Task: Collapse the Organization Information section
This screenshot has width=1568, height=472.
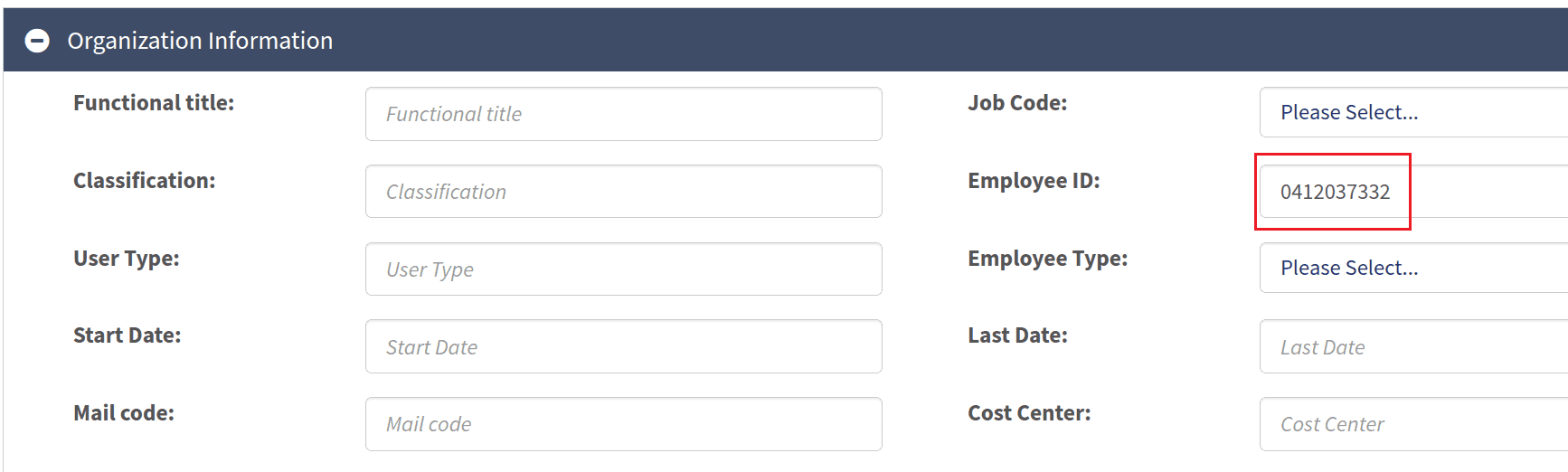Action: click(x=37, y=41)
